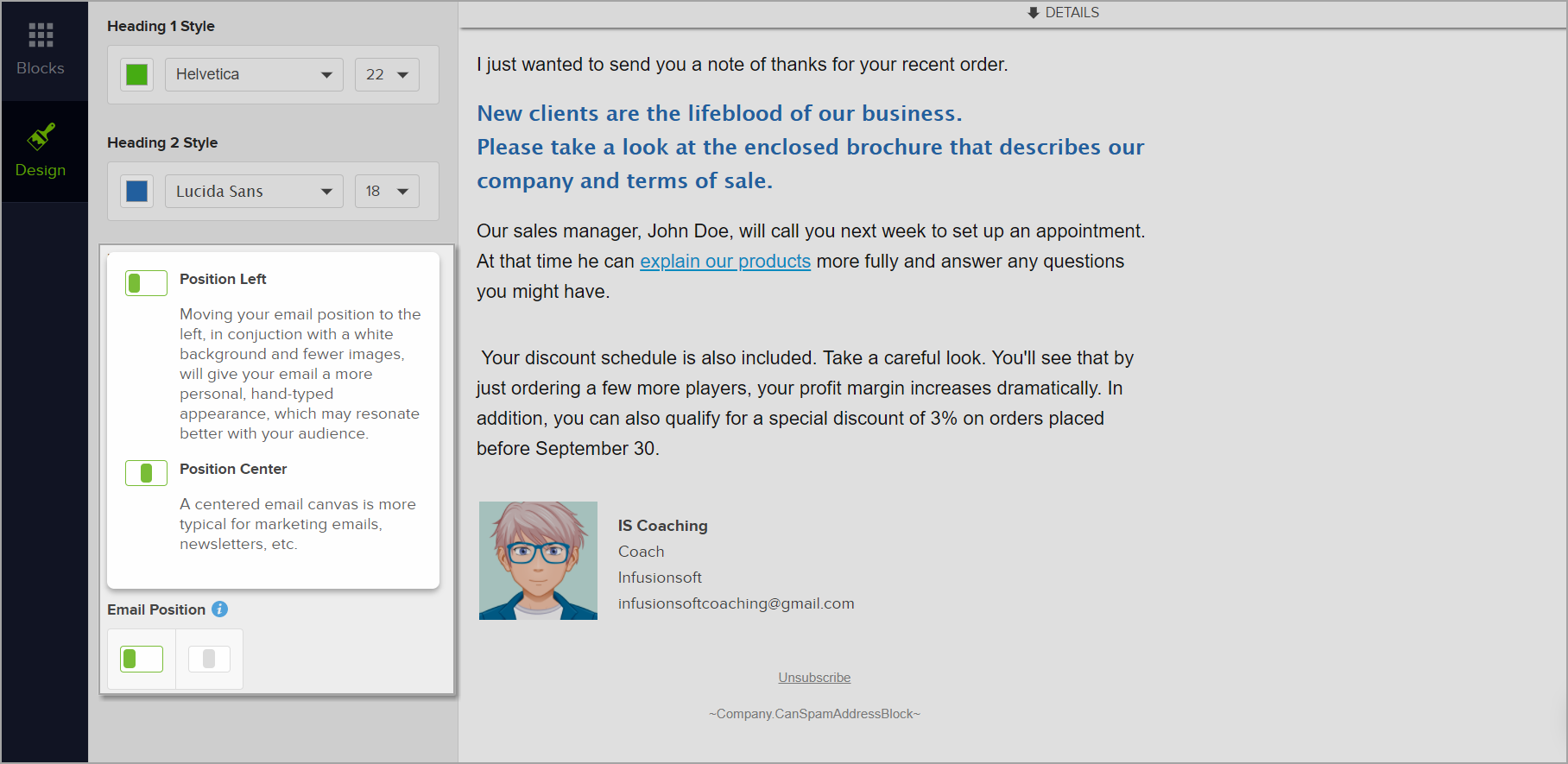The image size is (1568, 764).
Task: Pick Heading 1 green color swatch
Action: pyautogui.click(x=136, y=75)
